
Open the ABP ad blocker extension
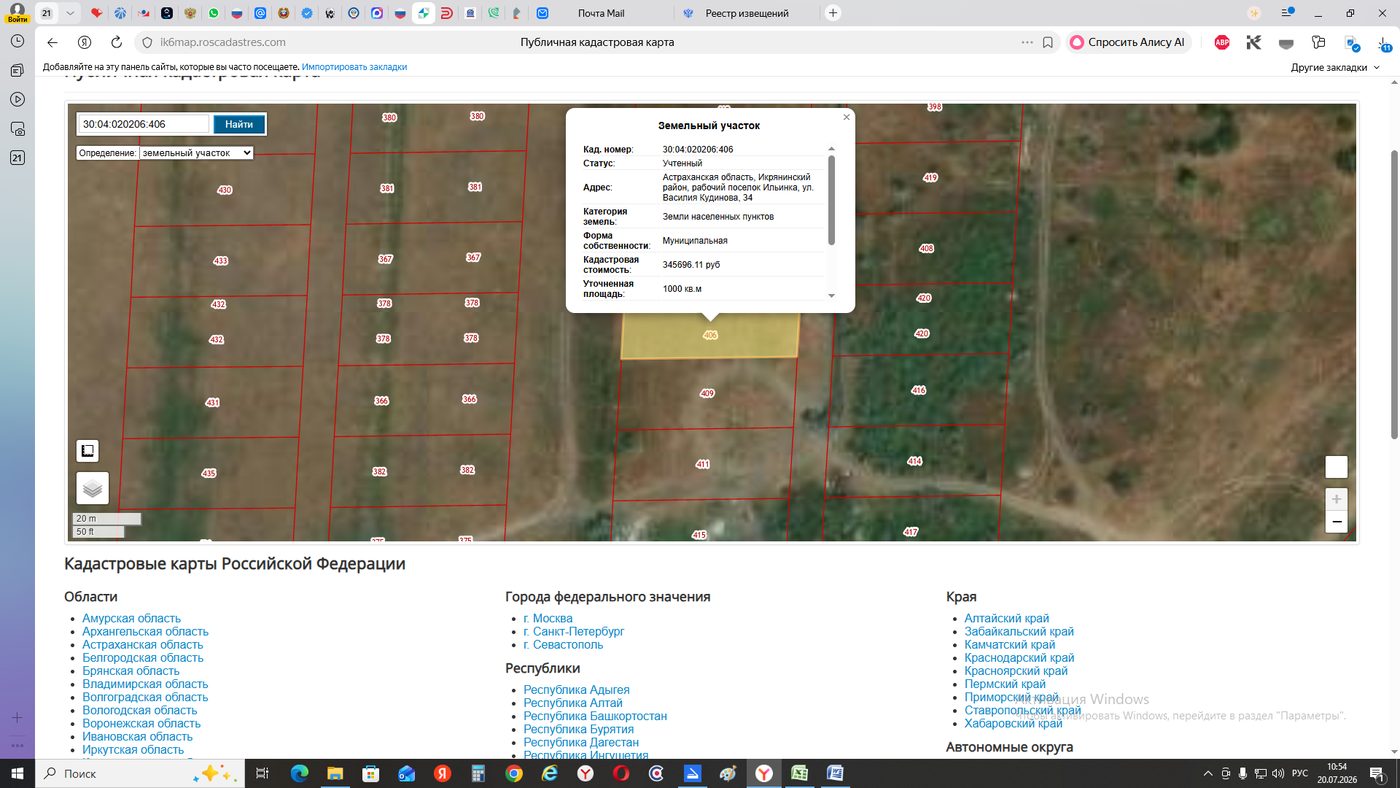(1222, 43)
